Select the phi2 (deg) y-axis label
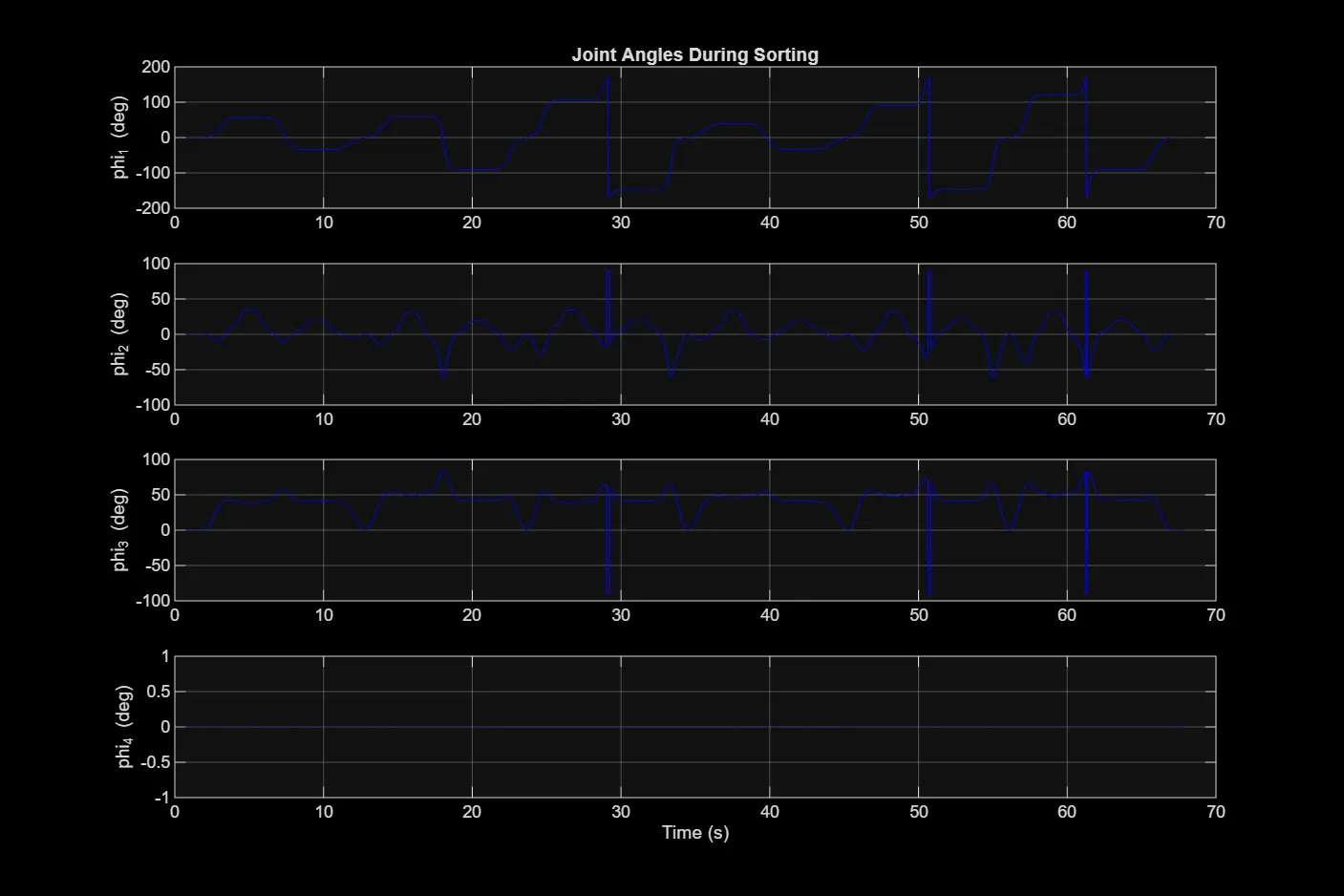The image size is (1344, 896). (x=119, y=333)
